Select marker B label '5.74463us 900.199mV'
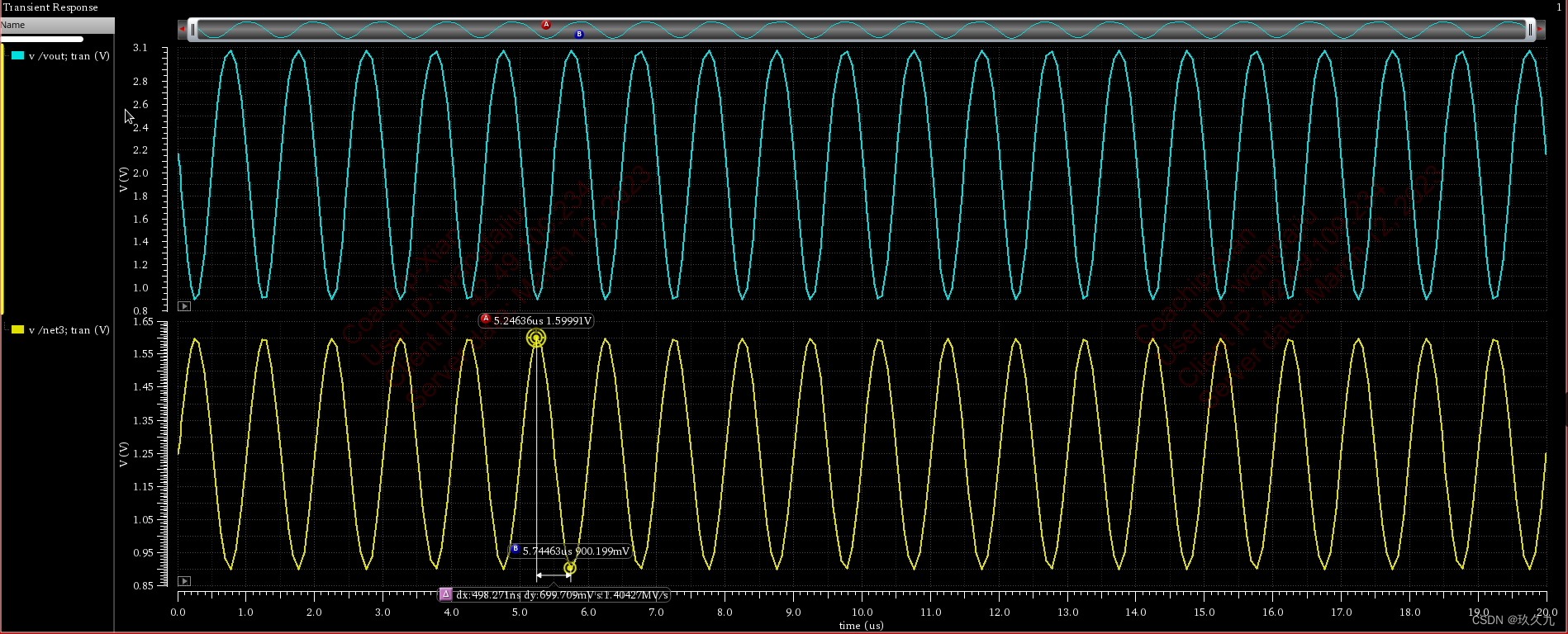The width and height of the screenshot is (1568, 634). point(576,551)
